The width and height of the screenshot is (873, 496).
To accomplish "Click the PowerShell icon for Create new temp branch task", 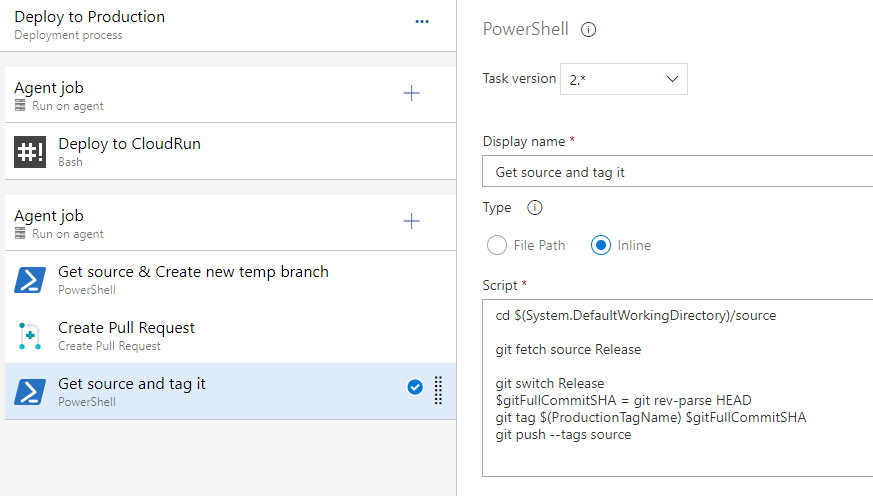I will (x=30, y=280).
